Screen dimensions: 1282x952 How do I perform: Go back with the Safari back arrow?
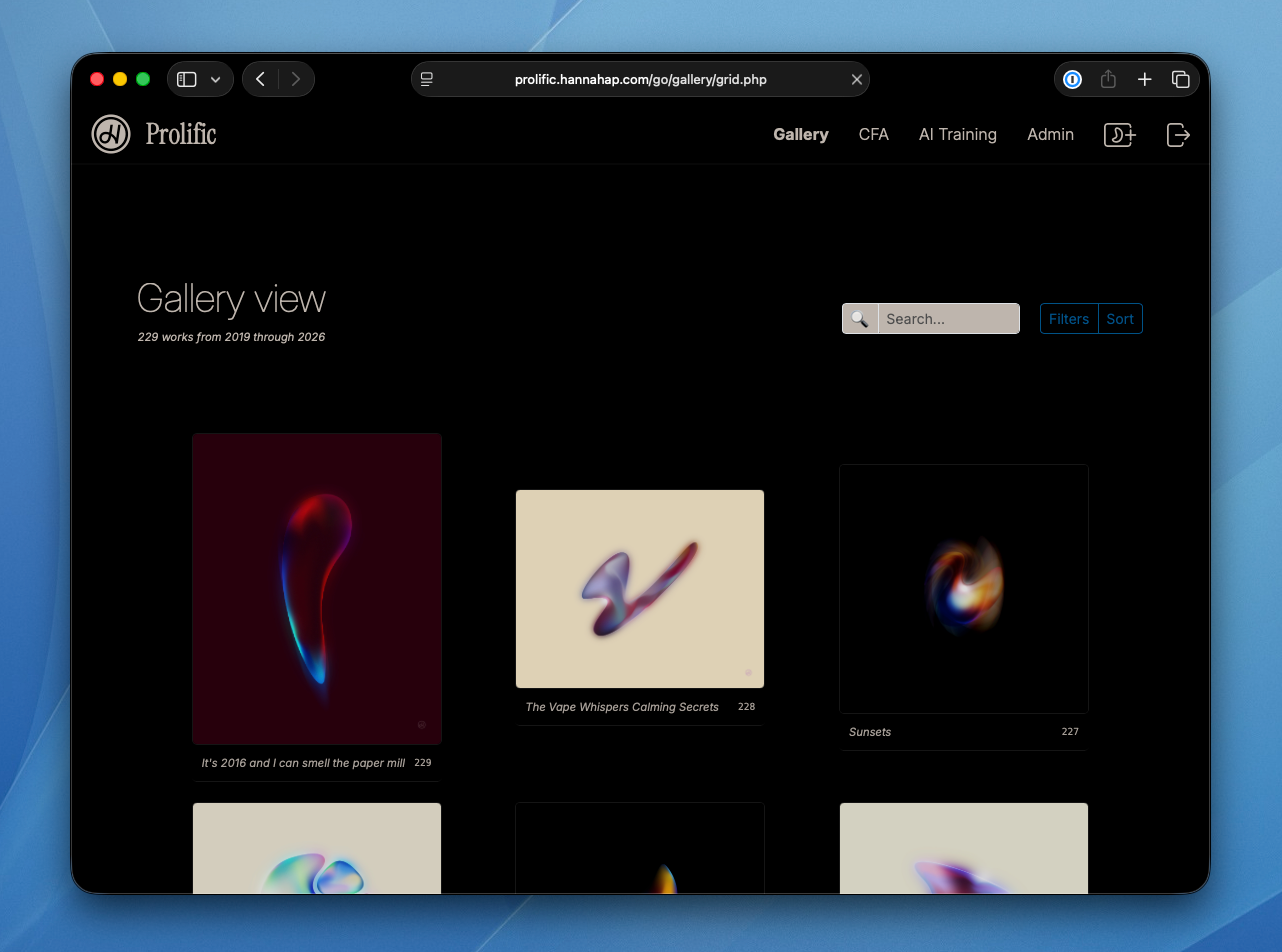tap(260, 79)
